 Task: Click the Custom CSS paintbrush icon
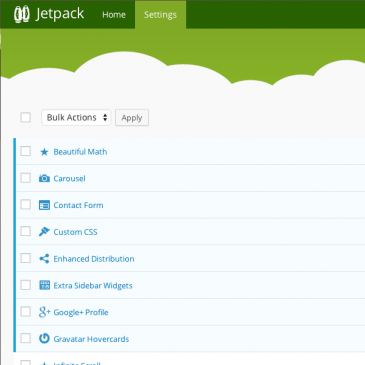tap(44, 231)
